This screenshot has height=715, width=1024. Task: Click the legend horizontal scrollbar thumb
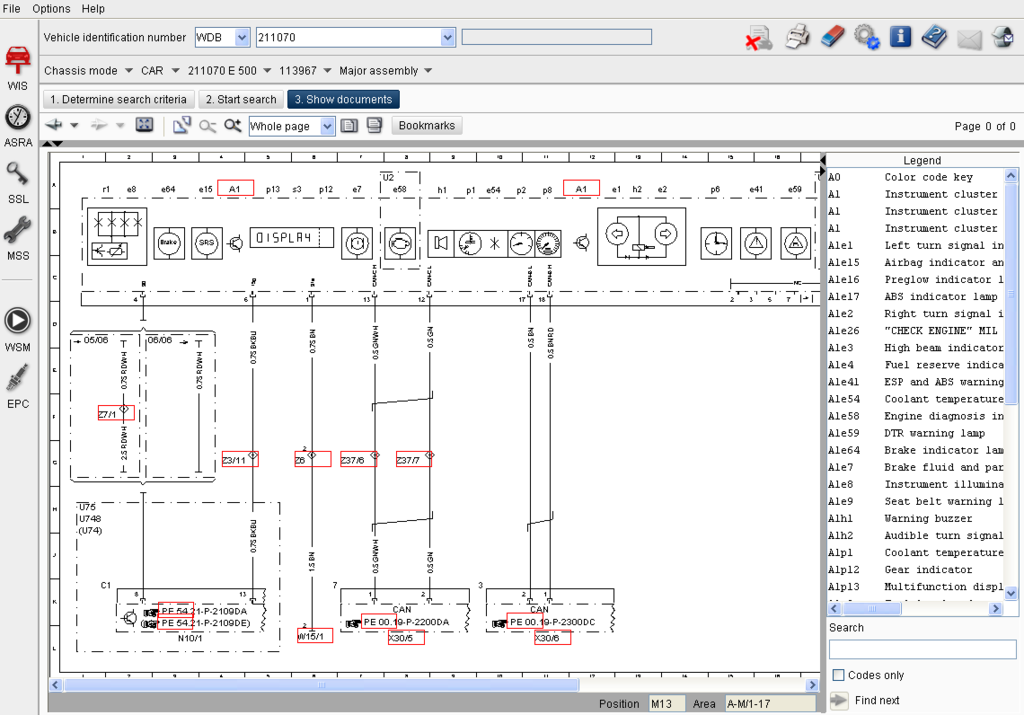coord(872,609)
